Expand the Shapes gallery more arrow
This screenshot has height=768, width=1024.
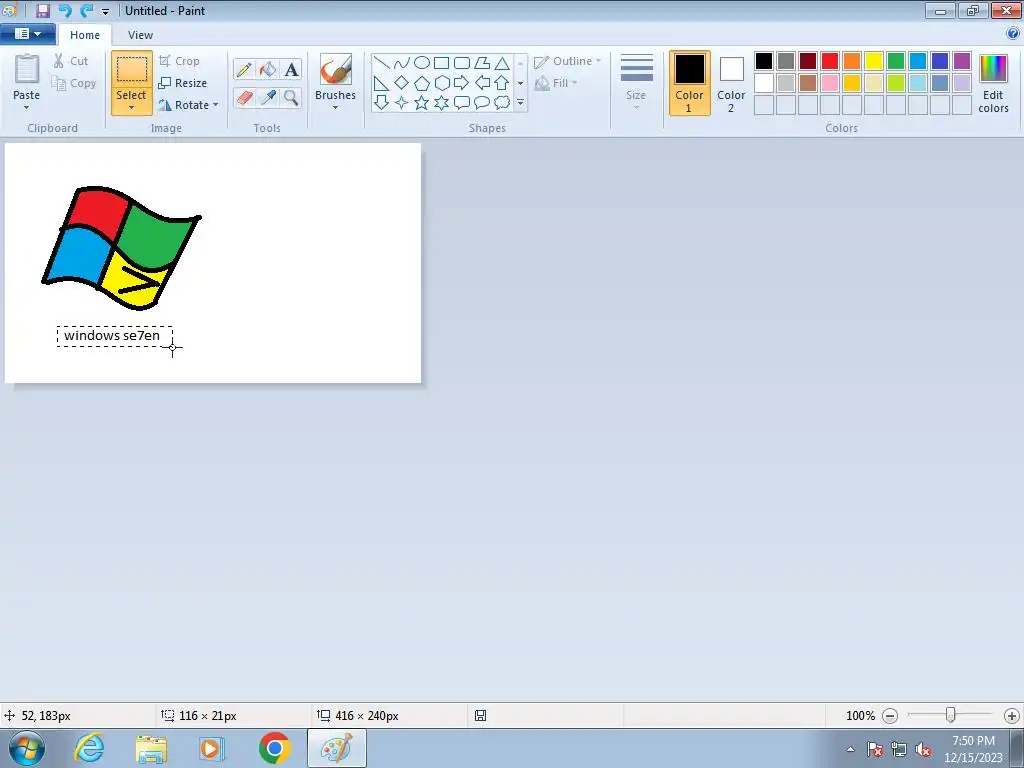click(520, 103)
